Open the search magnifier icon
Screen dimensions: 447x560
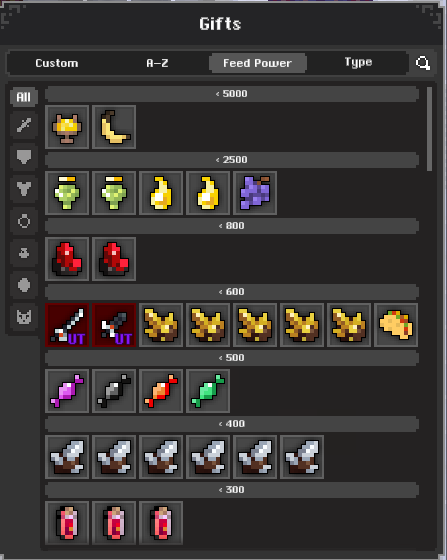423,63
